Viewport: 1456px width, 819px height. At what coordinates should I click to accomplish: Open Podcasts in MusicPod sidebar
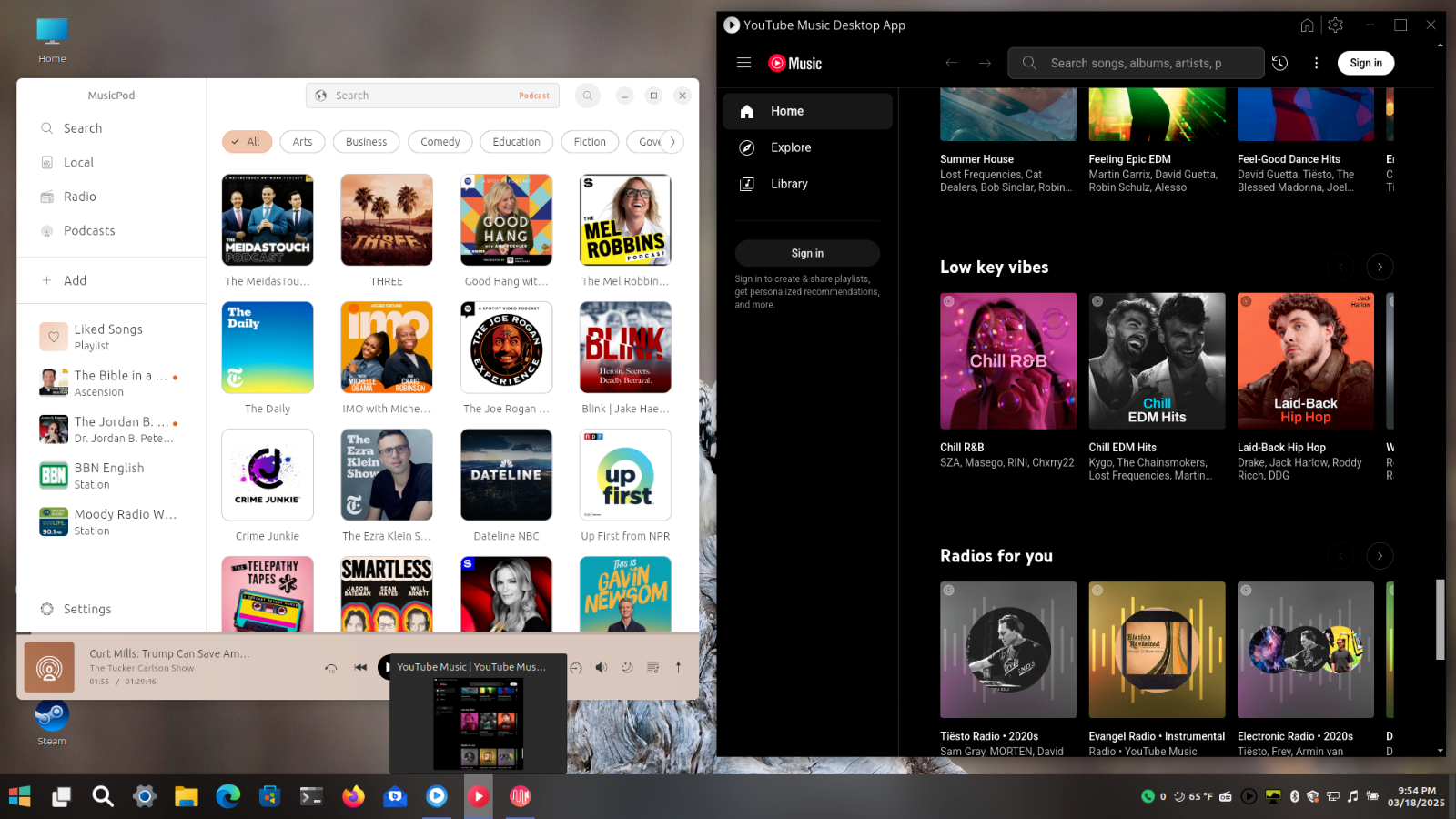point(89,231)
